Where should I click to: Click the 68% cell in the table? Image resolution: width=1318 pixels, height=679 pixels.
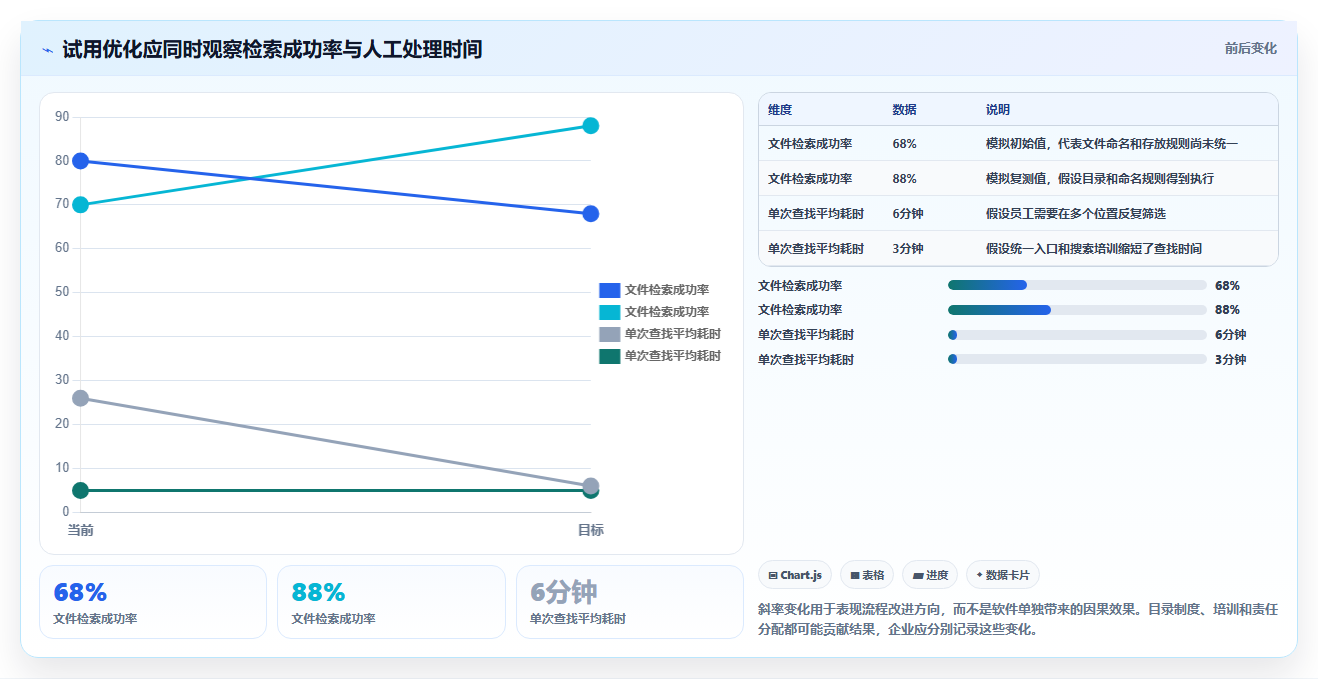click(x=904, y=144)
